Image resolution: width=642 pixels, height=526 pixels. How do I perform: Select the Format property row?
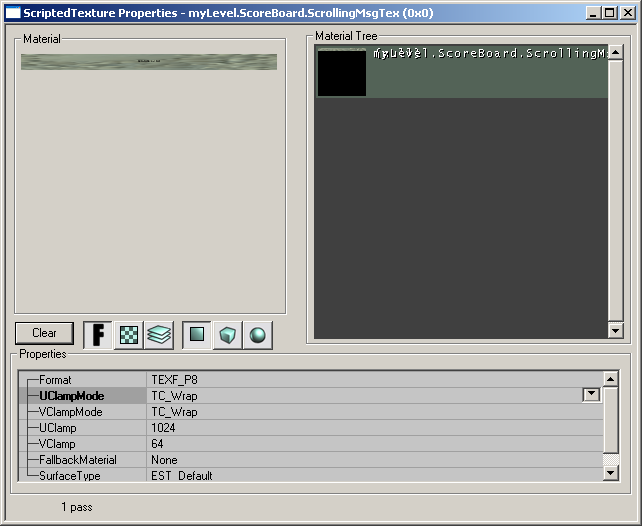pos(311,380)
